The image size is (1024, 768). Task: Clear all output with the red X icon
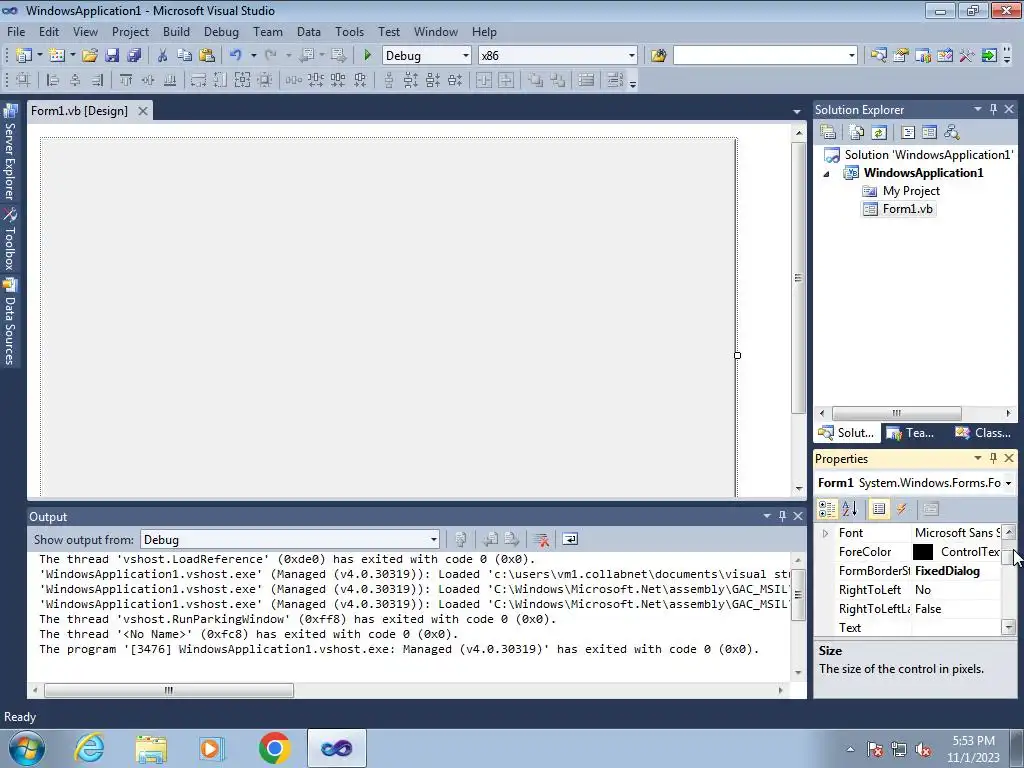coord(541,539)
